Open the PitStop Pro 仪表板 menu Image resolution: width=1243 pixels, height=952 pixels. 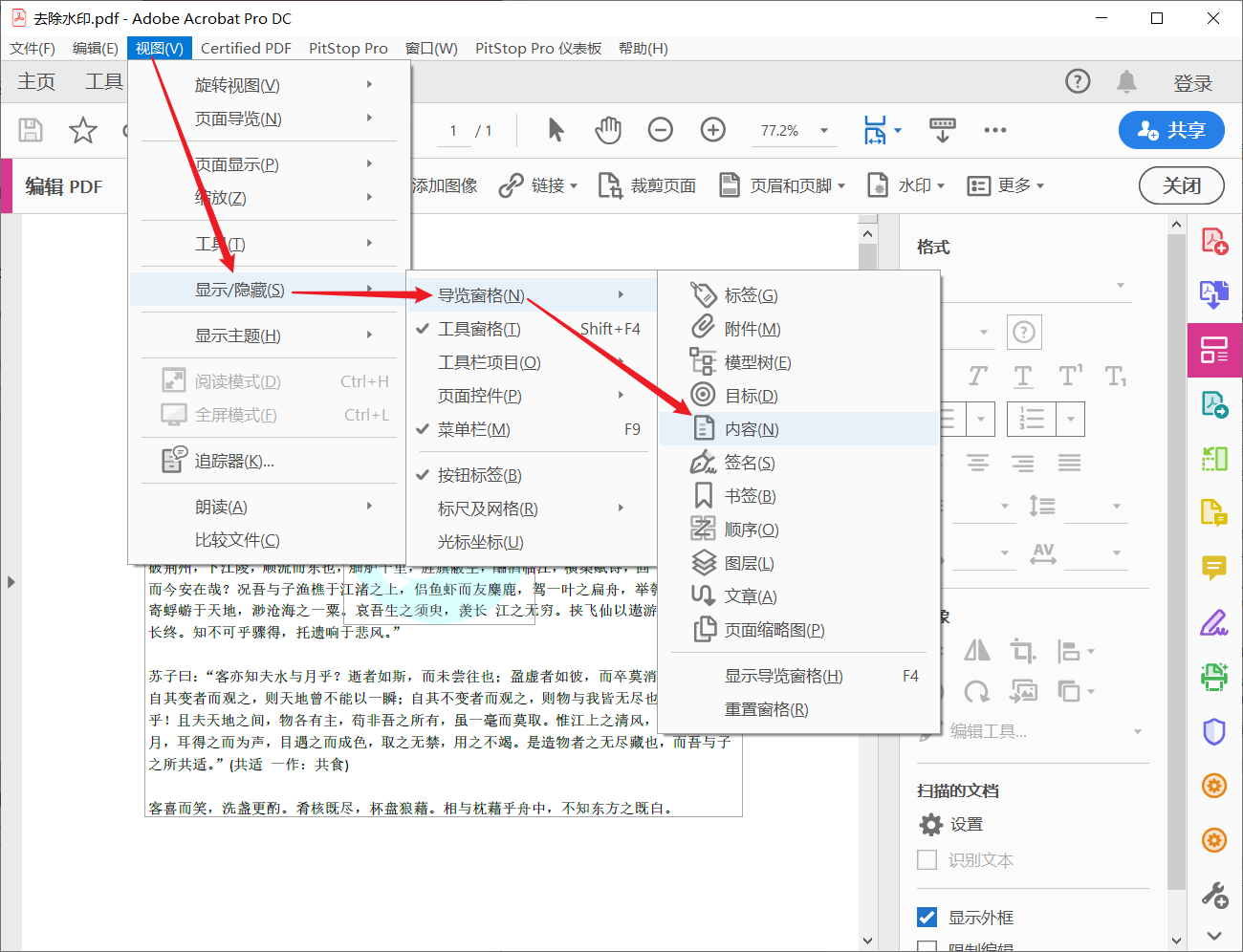tap(538, 48)
